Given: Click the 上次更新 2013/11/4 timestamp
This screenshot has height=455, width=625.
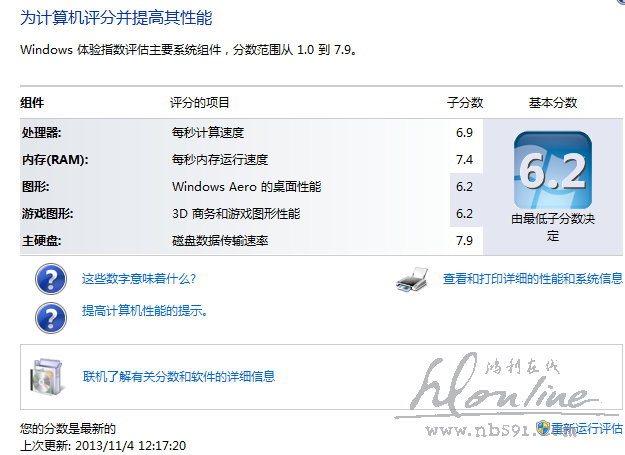Looking at the screenshot, I should point(103,445).
